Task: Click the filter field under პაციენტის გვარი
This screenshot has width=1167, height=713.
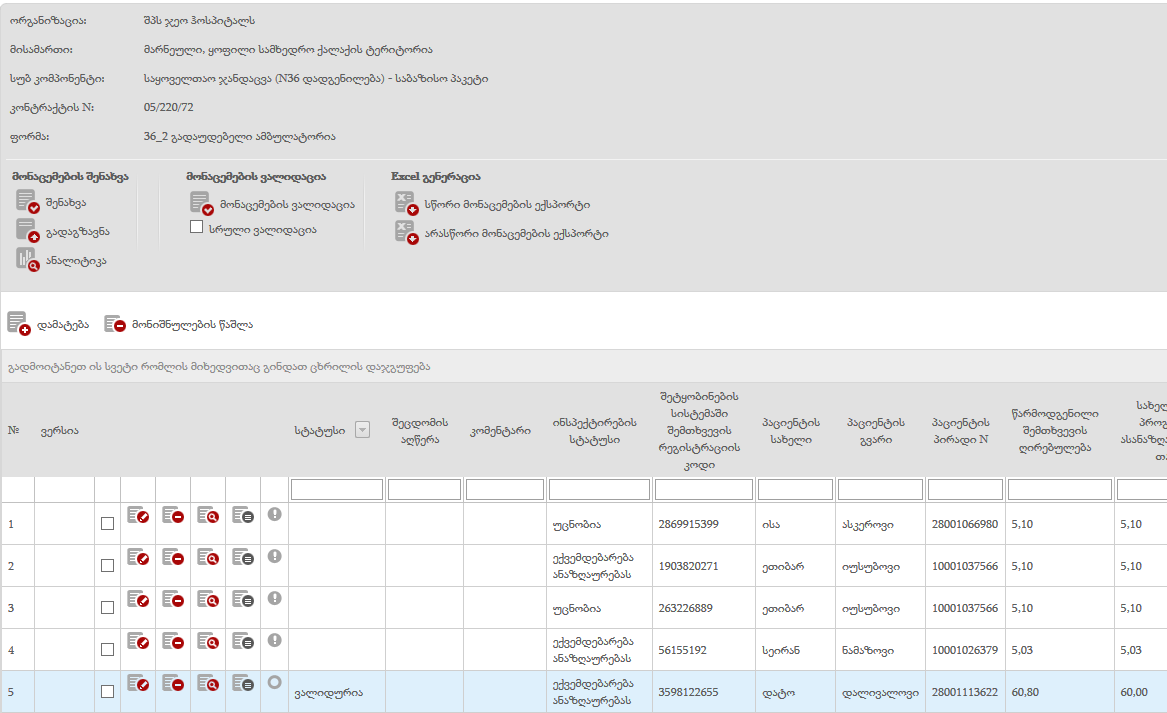Action: 879,490
